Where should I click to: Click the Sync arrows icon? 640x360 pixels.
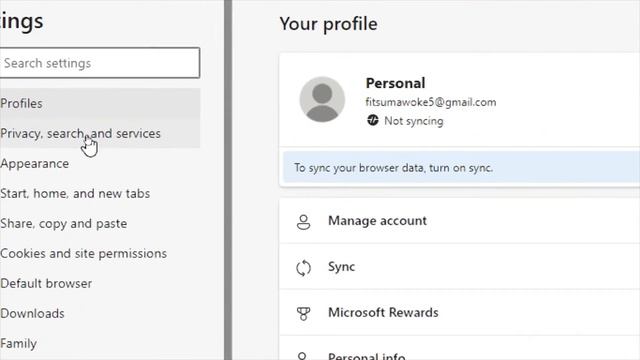click(x=303, y=268)
